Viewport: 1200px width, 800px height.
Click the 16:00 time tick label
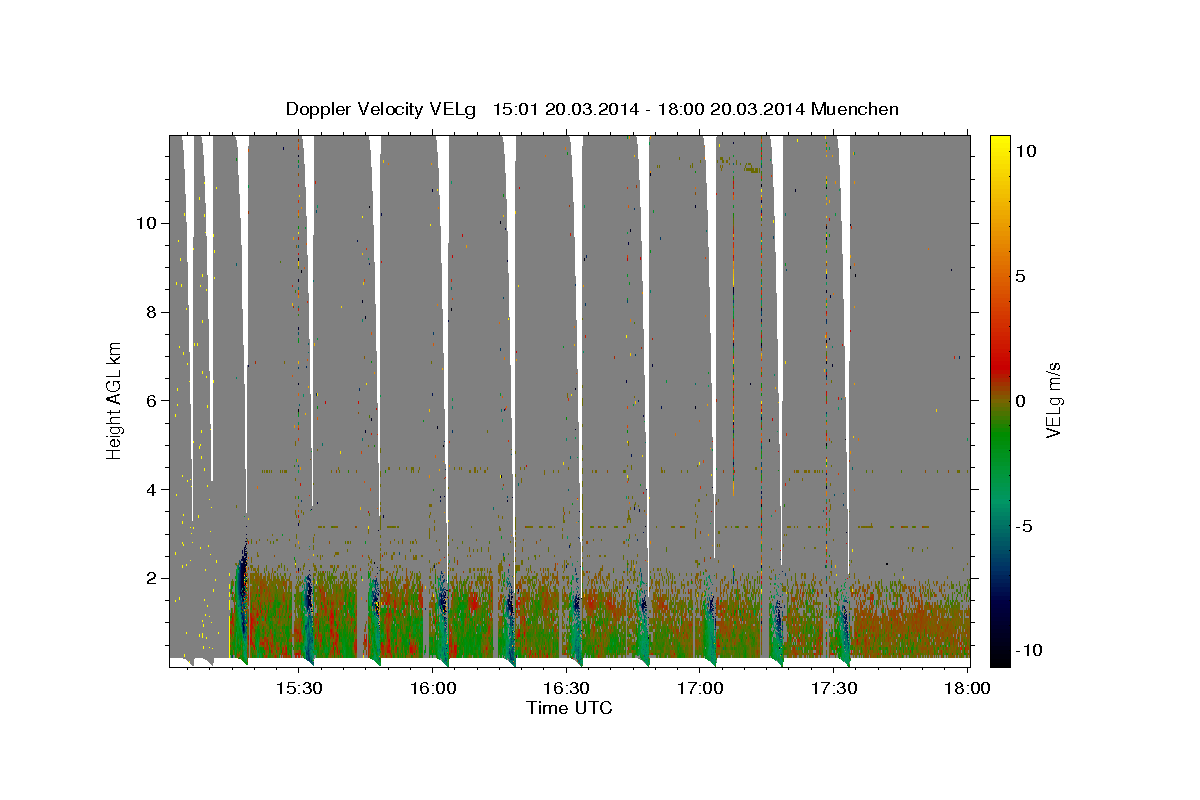(432, 688)
